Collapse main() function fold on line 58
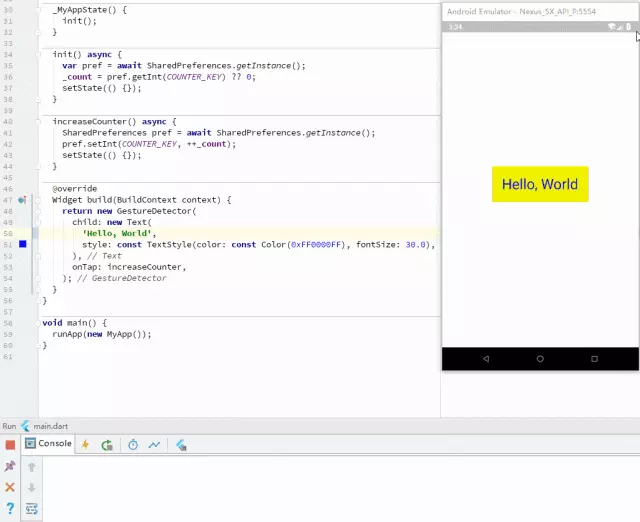 [x=38, y=323]
